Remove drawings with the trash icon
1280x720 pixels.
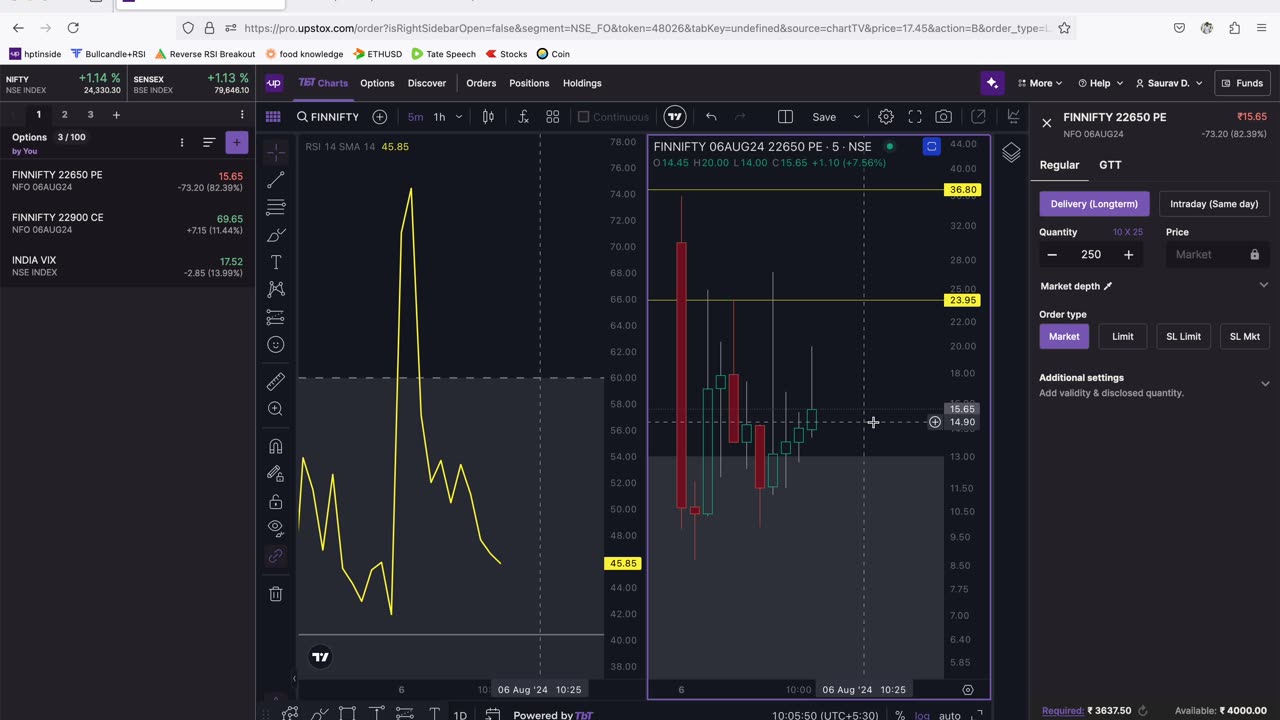click(x=276, y=594)
